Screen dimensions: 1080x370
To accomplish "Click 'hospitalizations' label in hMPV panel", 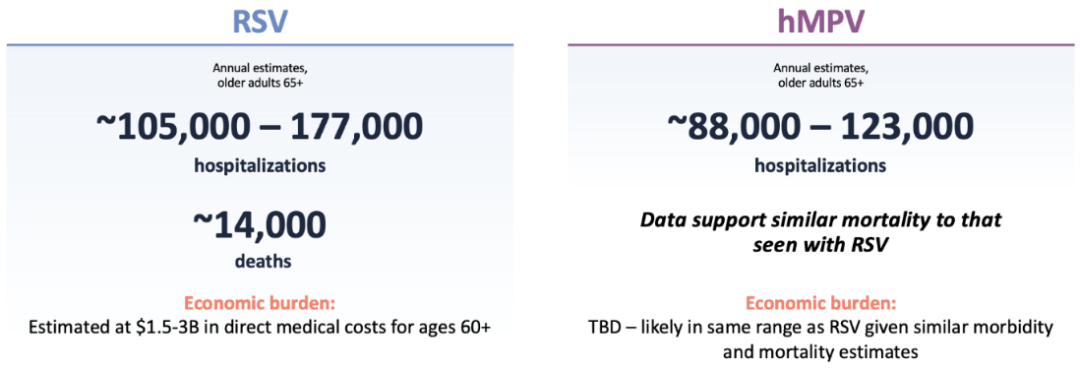I will click(x=820, y=166).
